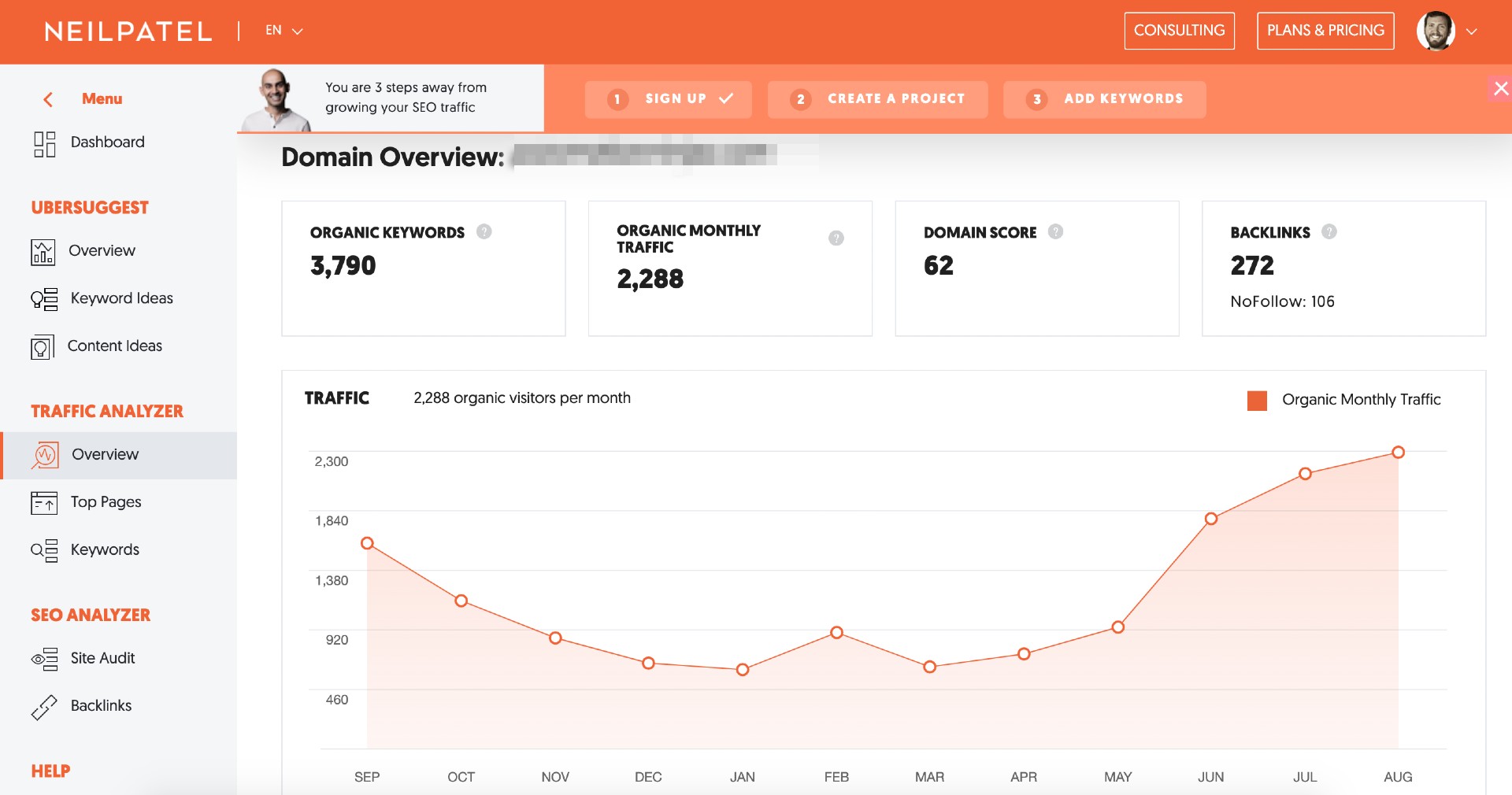Toggle Organic Monthly Traffic legend swatch
Viewport: 1512px width, 795px height.
tap(1258, 400)
